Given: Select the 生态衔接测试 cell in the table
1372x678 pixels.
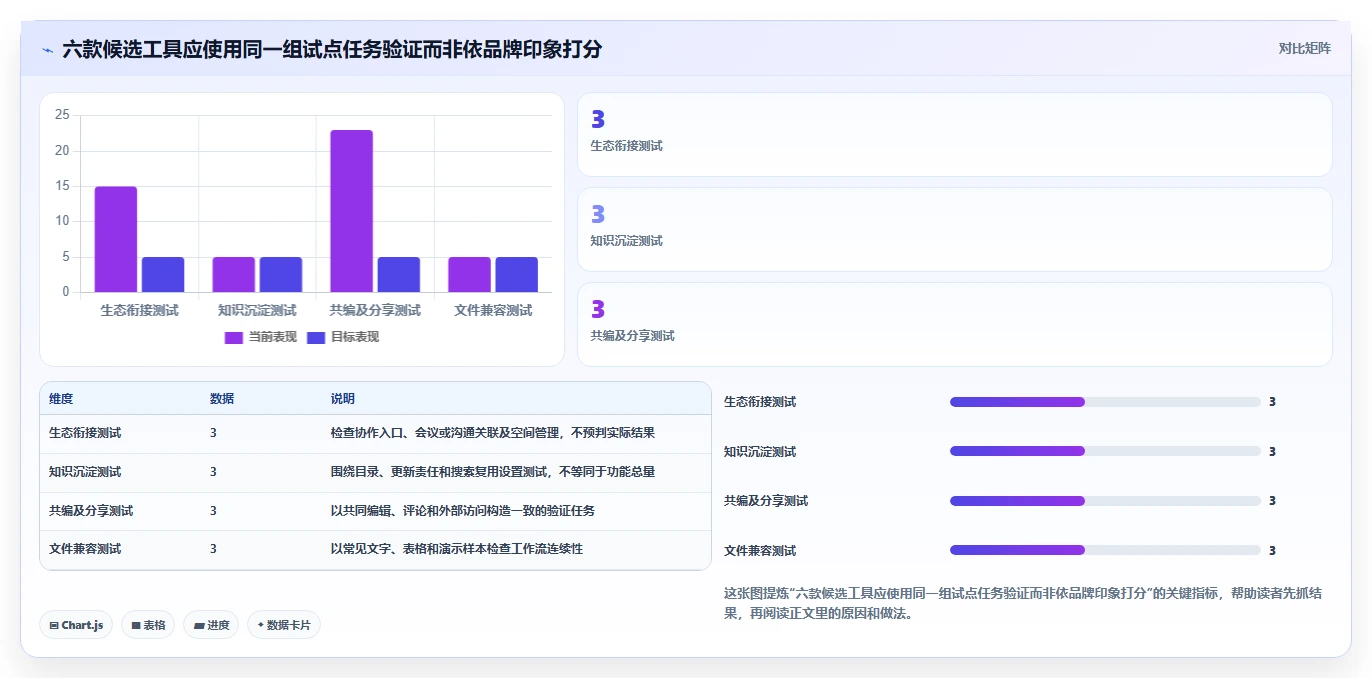Looking at the screenshot, I should (85, 433).
